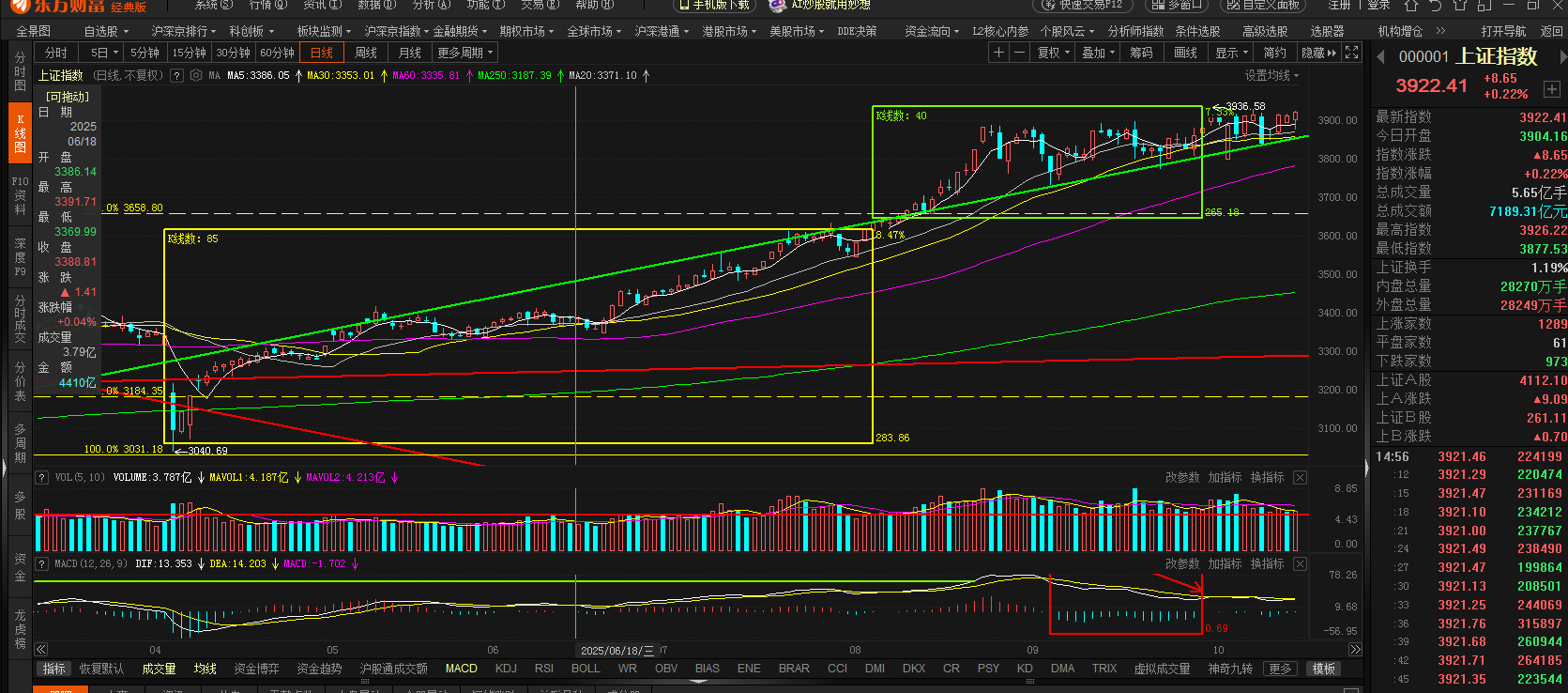Zoom in chart with plus icon
This screenshot has height=693, width=1568.
point(999,53)
